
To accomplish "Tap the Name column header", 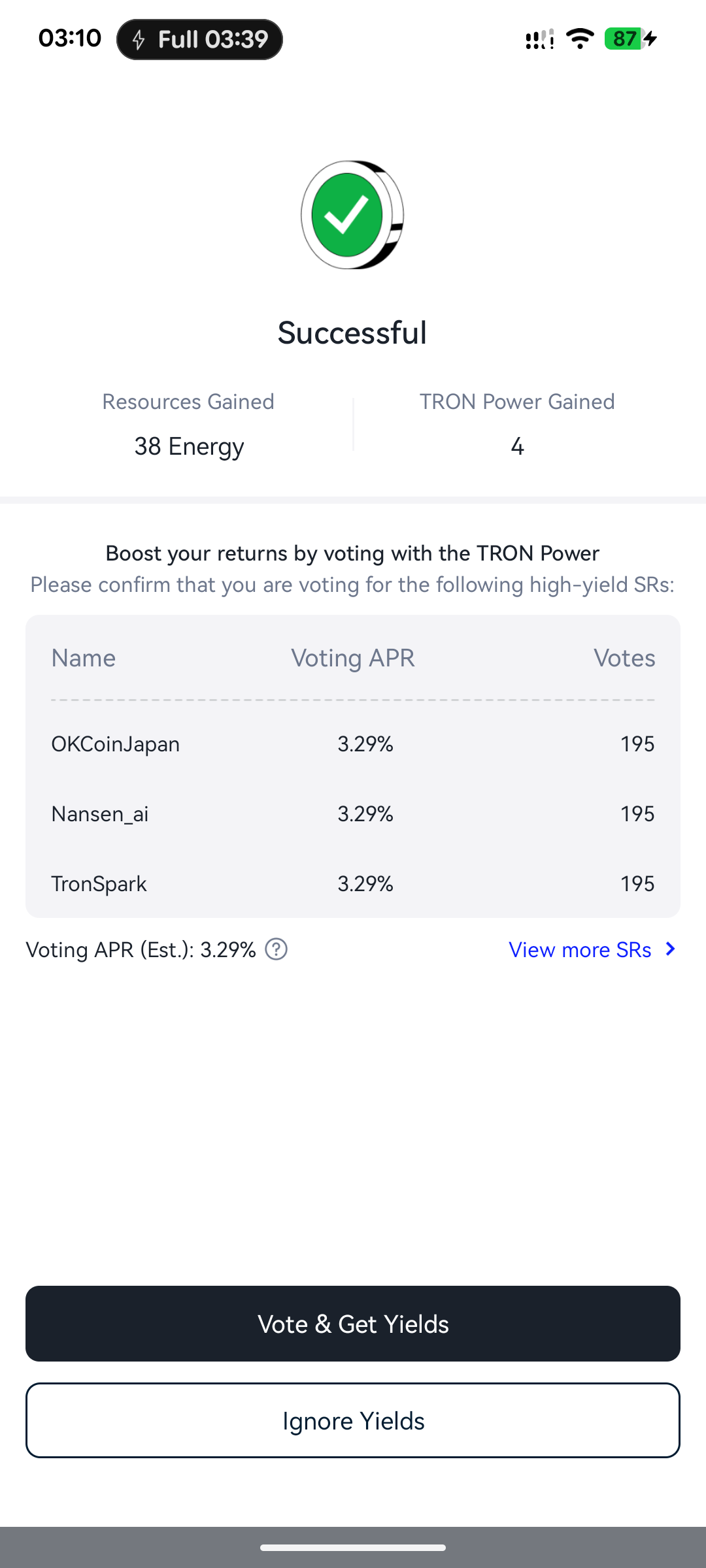I will click(84, 658).
